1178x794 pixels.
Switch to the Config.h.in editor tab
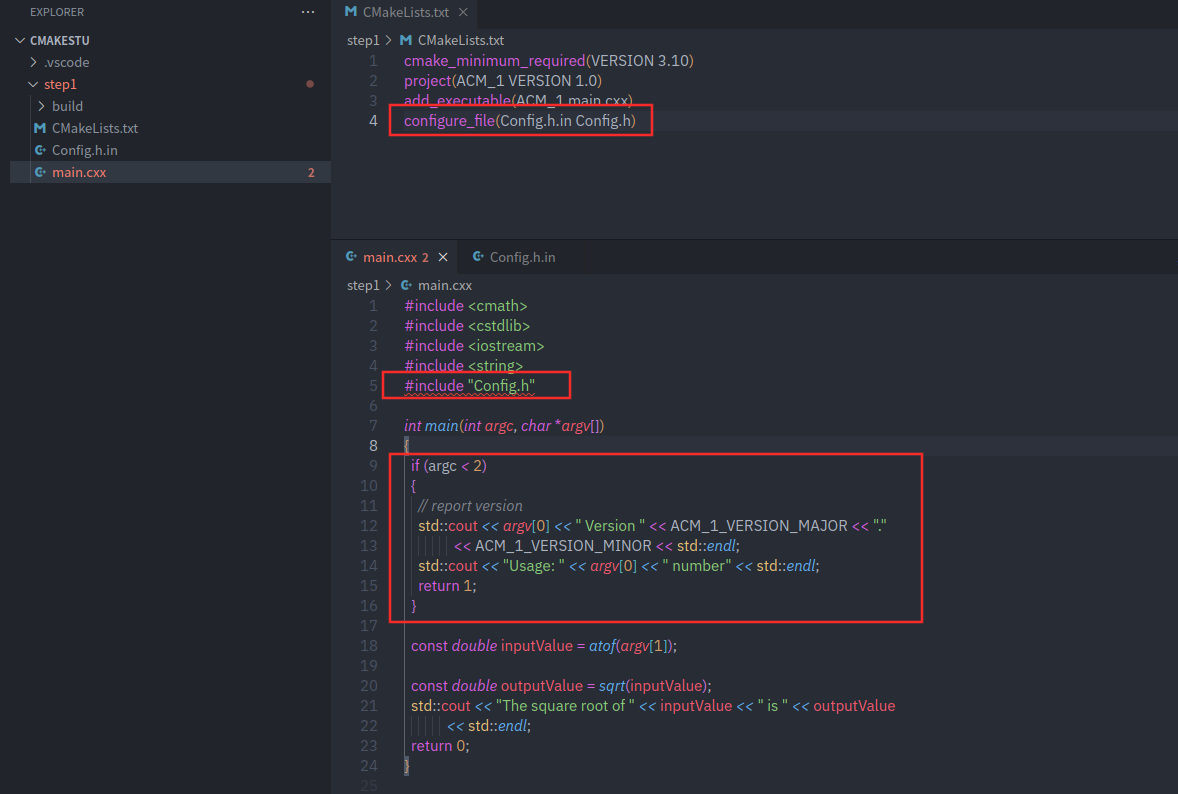pyautogui.click(x=521, y=257)
